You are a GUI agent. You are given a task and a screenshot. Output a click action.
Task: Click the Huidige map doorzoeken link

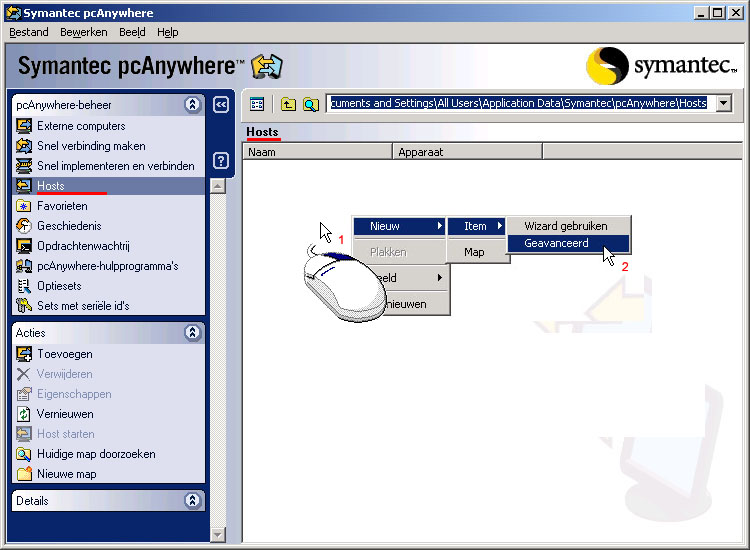coord(96,454)
